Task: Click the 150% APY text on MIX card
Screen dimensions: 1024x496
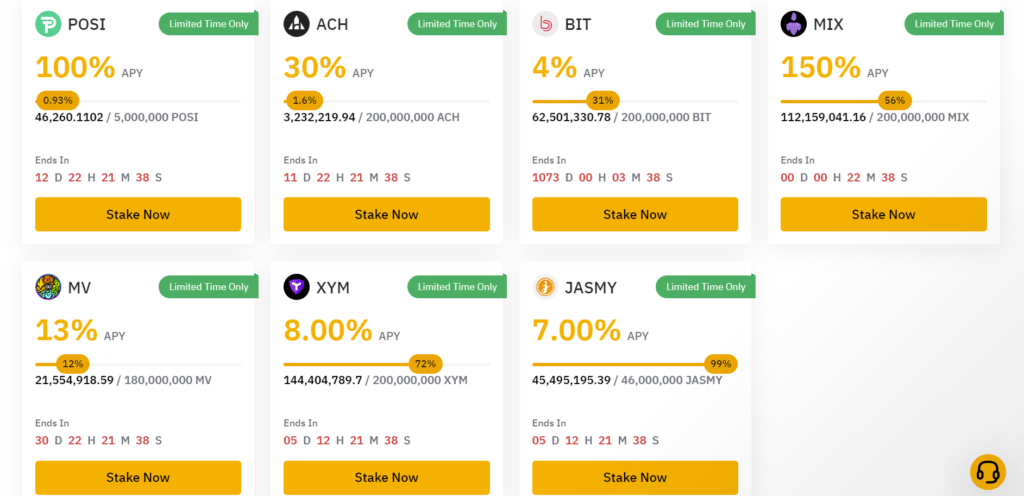Action: 820,68
